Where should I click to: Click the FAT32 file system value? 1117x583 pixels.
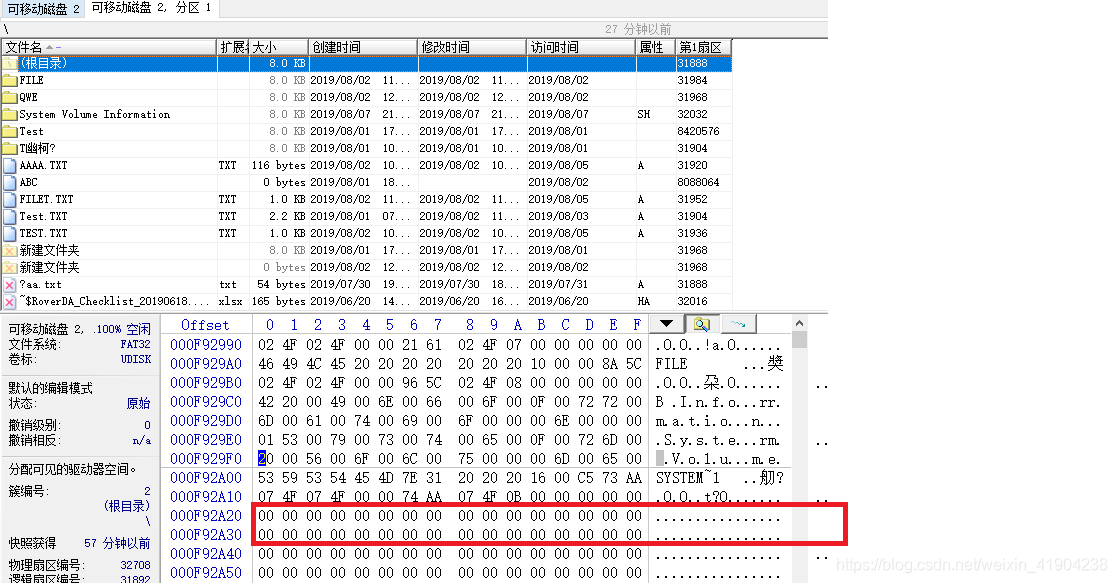coord(136,344)
